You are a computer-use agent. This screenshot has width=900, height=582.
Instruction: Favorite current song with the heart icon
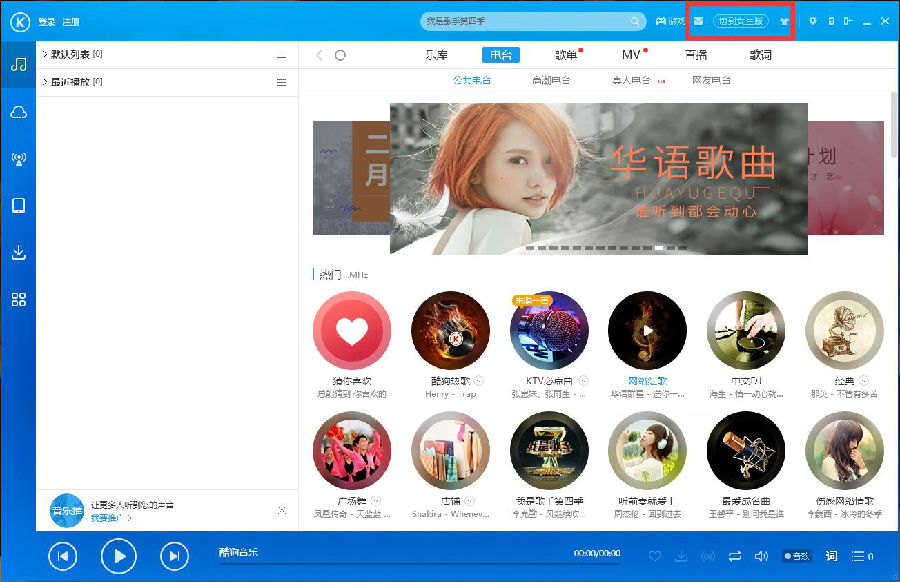[x=655, y=557]
